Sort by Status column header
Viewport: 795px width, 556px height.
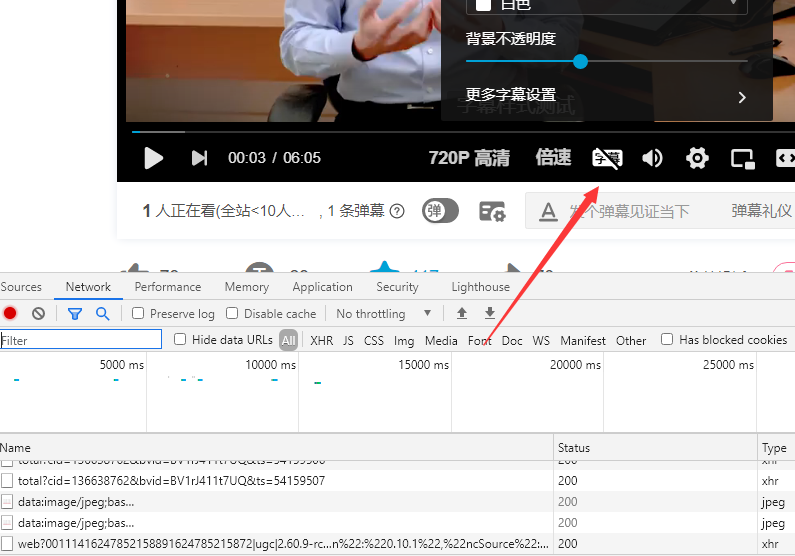pyautogui.click(x=655, y=448)
